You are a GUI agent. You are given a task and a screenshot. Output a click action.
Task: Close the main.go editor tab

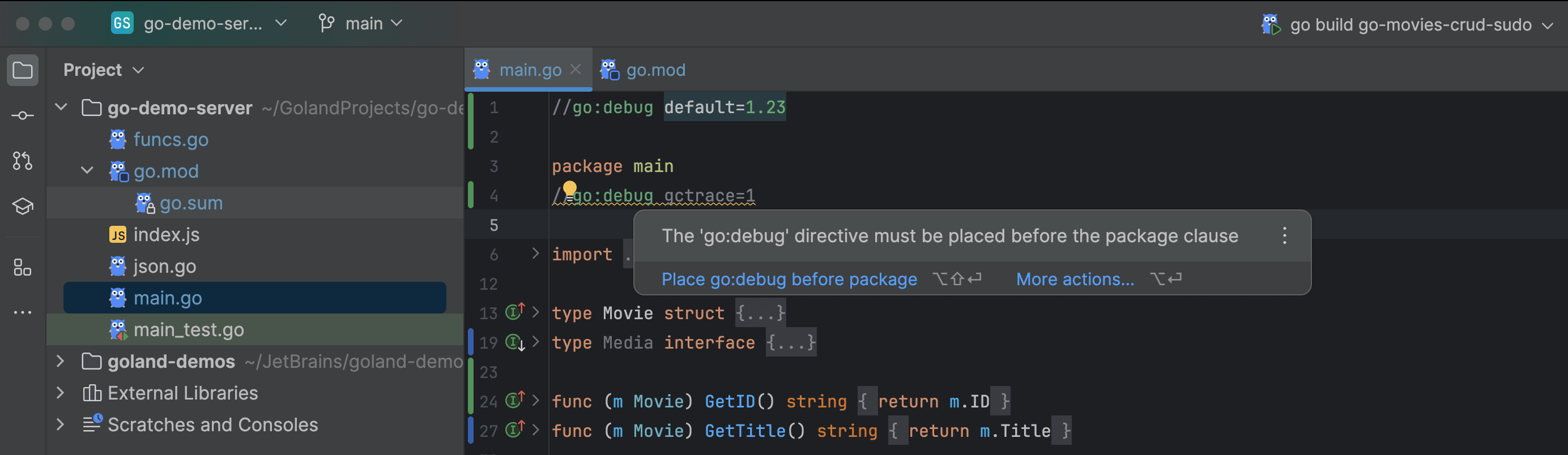coord(575,70)
